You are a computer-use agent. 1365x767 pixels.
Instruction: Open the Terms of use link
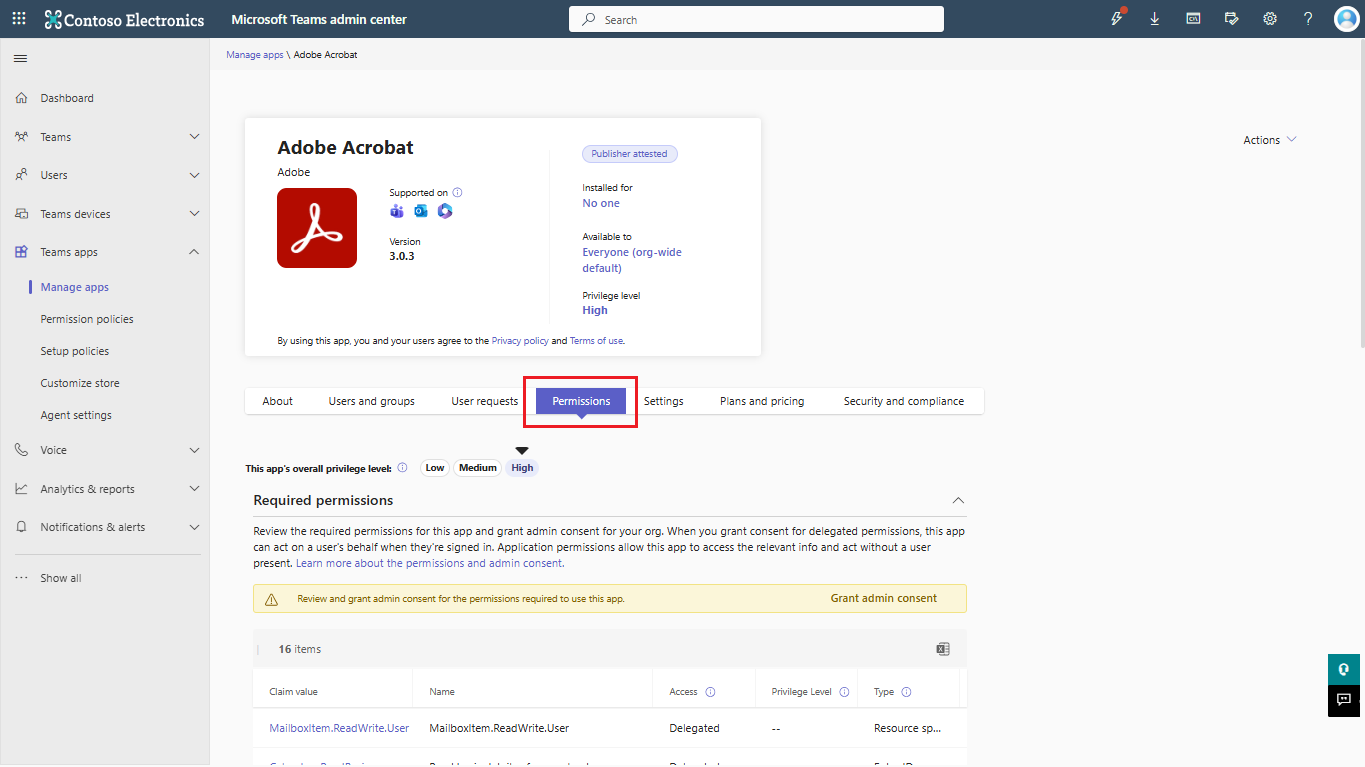tap(596, 341)
